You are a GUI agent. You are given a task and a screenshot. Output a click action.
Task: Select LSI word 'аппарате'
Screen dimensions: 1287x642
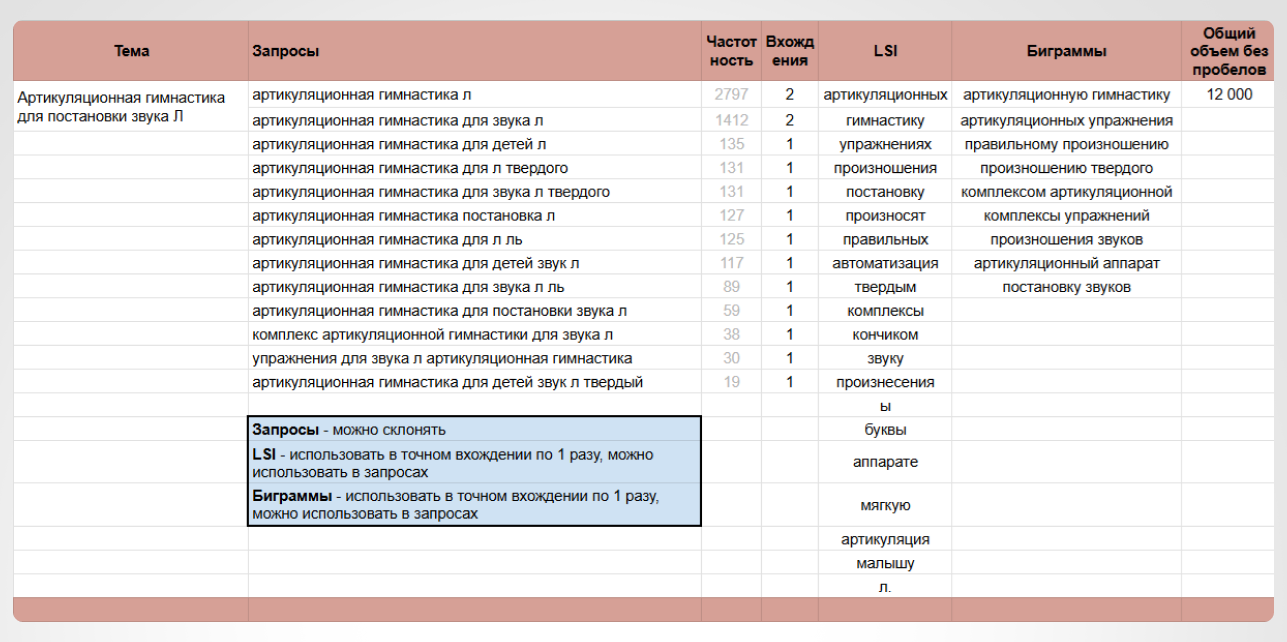pyautogui.click(x=885, y=463)
